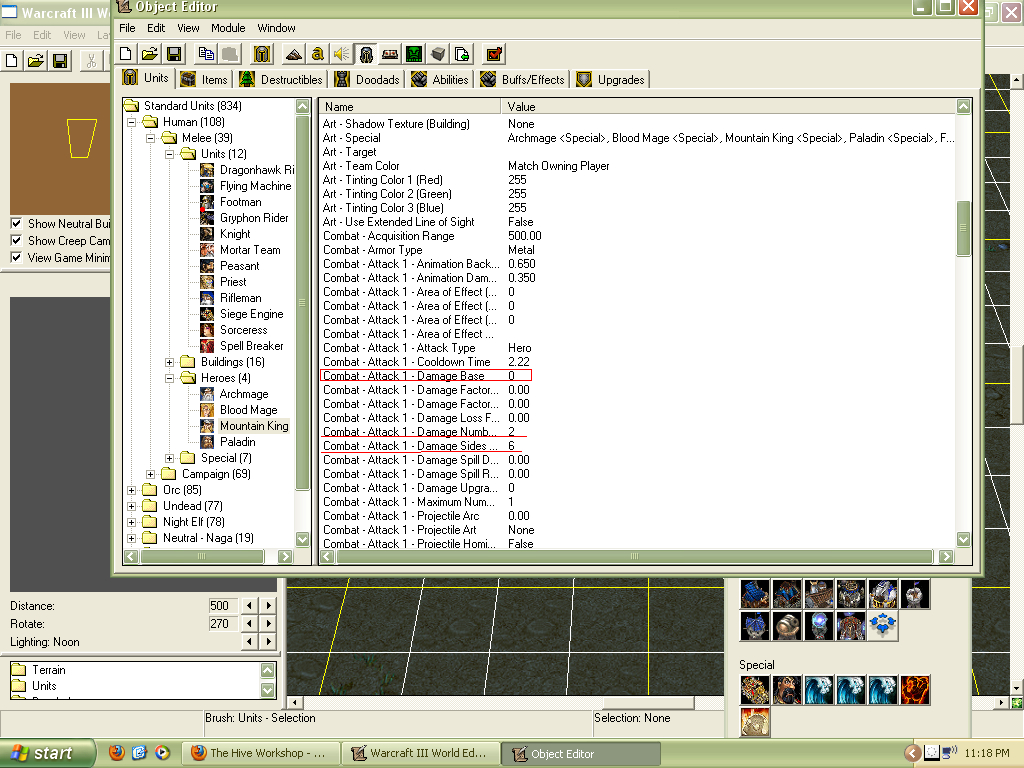Image resolution: width=1024 pixels, height=768 pixels.
Task: Expand the Buildings (16) folder
Action: coord(169,362)
